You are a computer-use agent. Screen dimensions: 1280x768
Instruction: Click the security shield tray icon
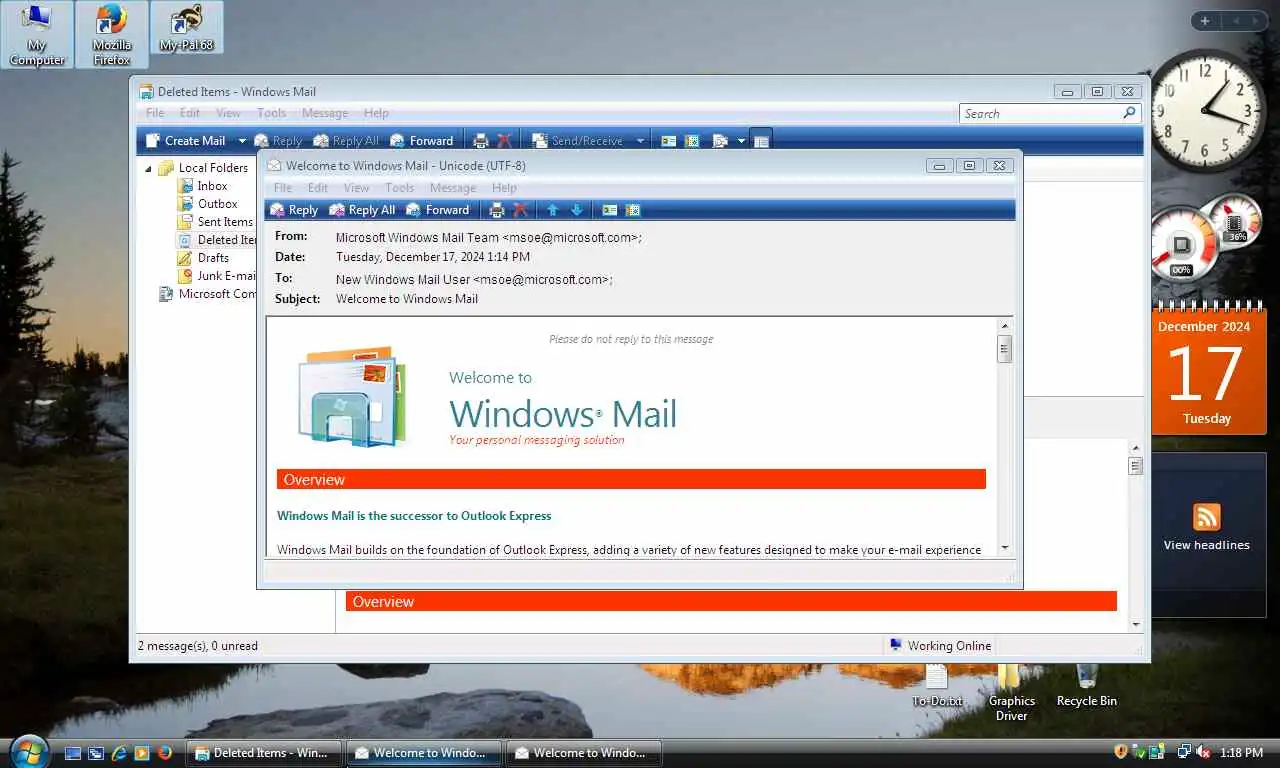tap(1121, 752)
